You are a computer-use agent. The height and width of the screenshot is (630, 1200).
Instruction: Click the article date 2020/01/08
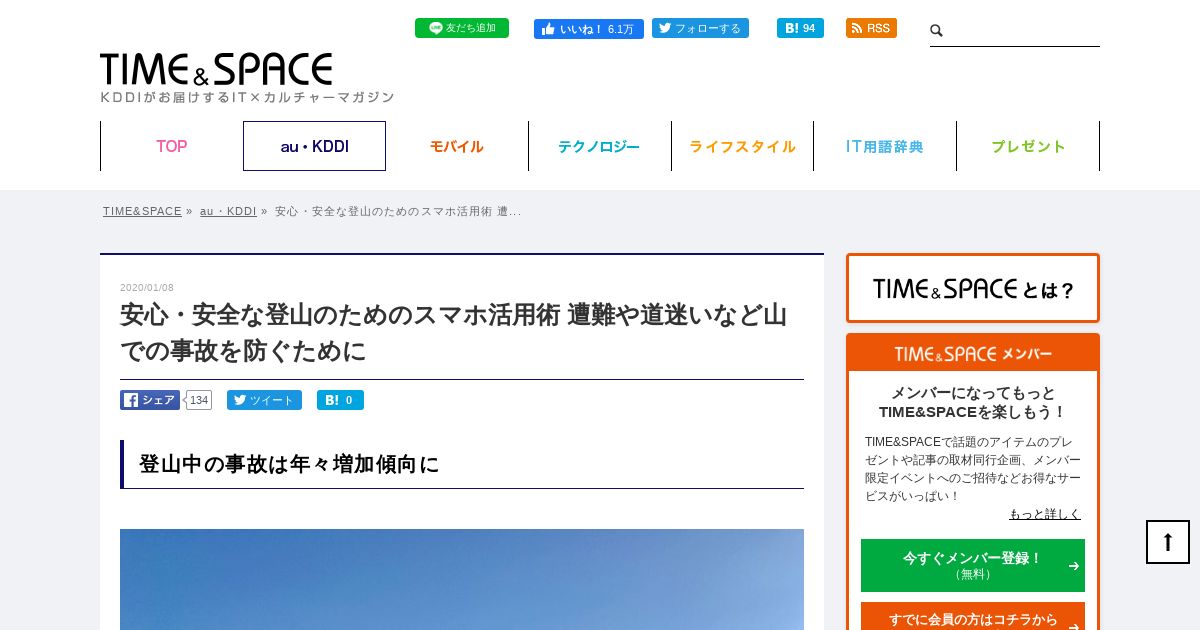point(147,288)
